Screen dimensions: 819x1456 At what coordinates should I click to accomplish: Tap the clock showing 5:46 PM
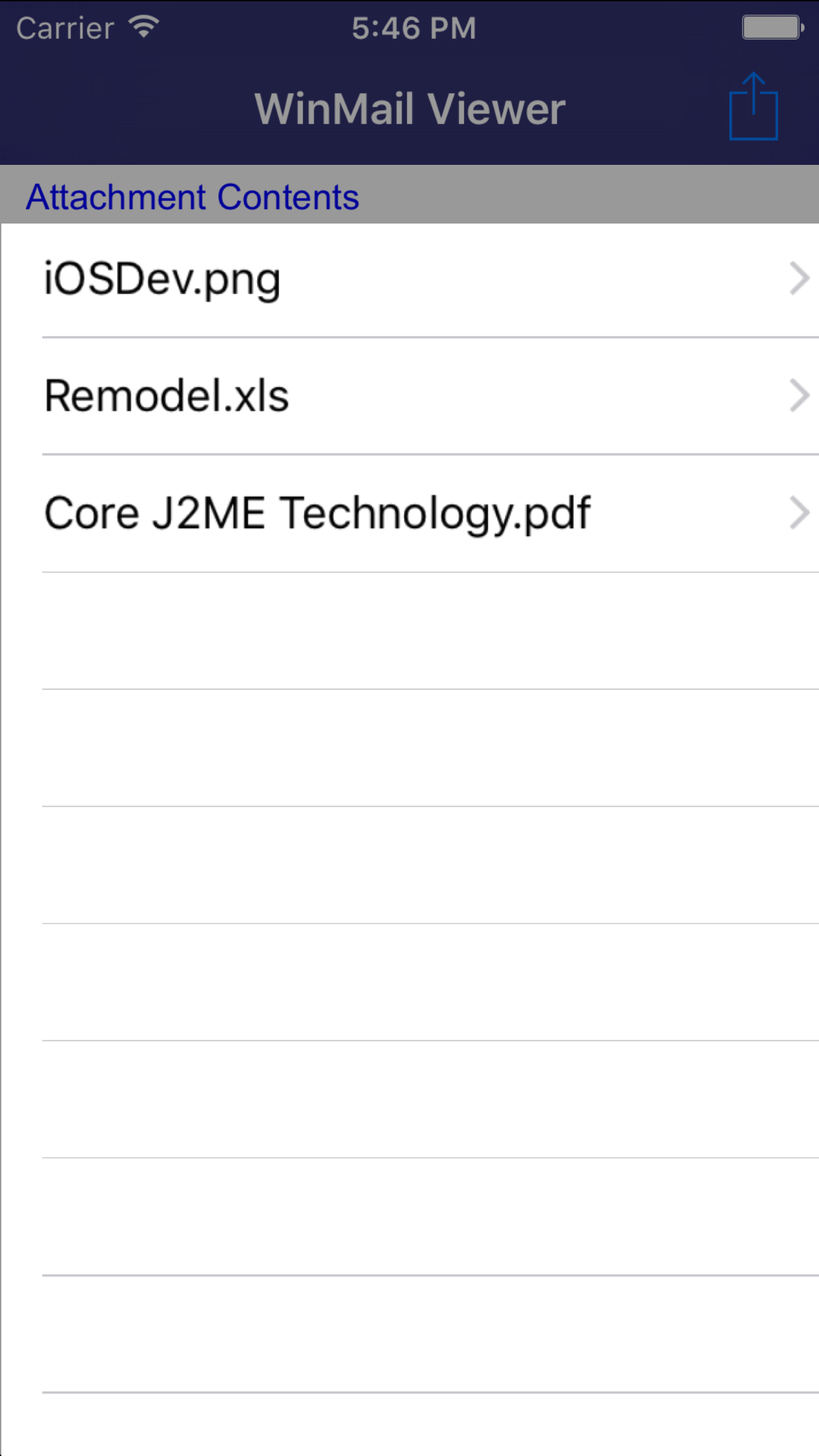tap(413, 28)
